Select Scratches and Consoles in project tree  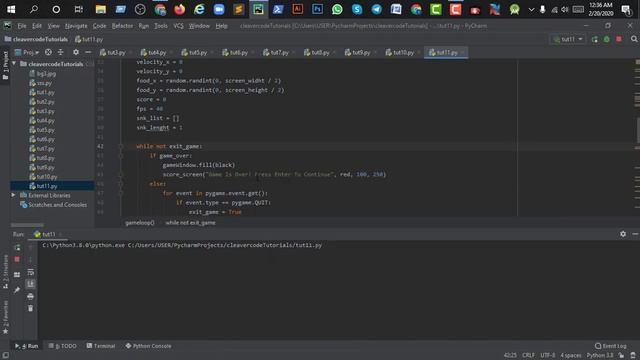(x=53, y=205)
